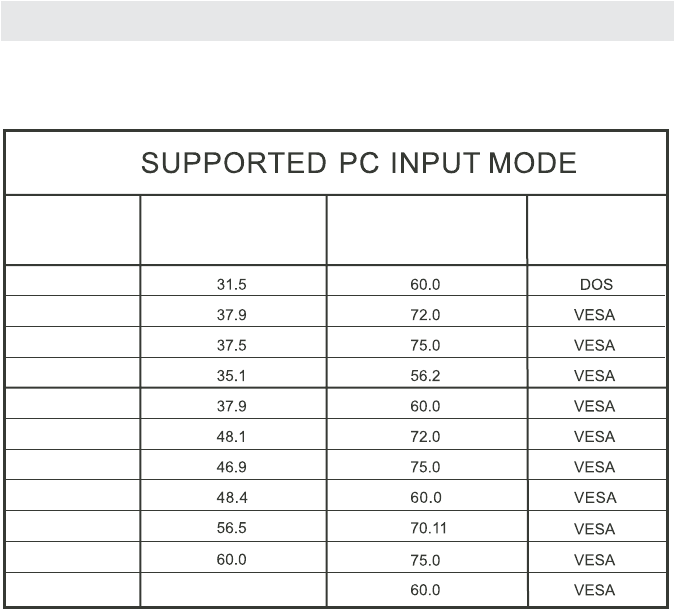
Task: Click 72.0 in the 48.1 row
Action: (425, 437)
